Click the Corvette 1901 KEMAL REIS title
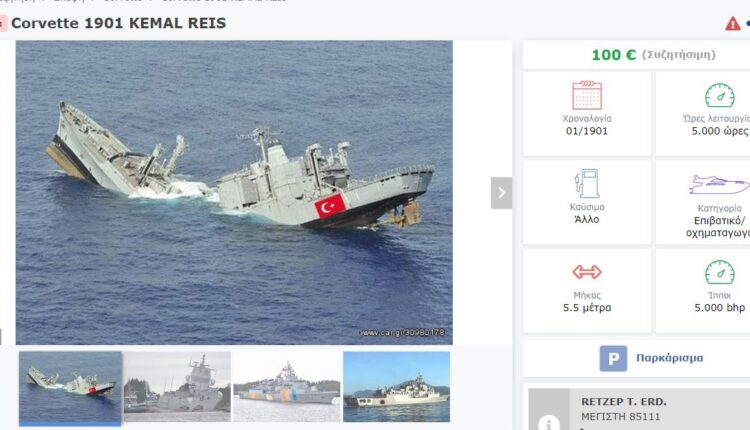Screen dimensions: 750x430 (118, 23)
